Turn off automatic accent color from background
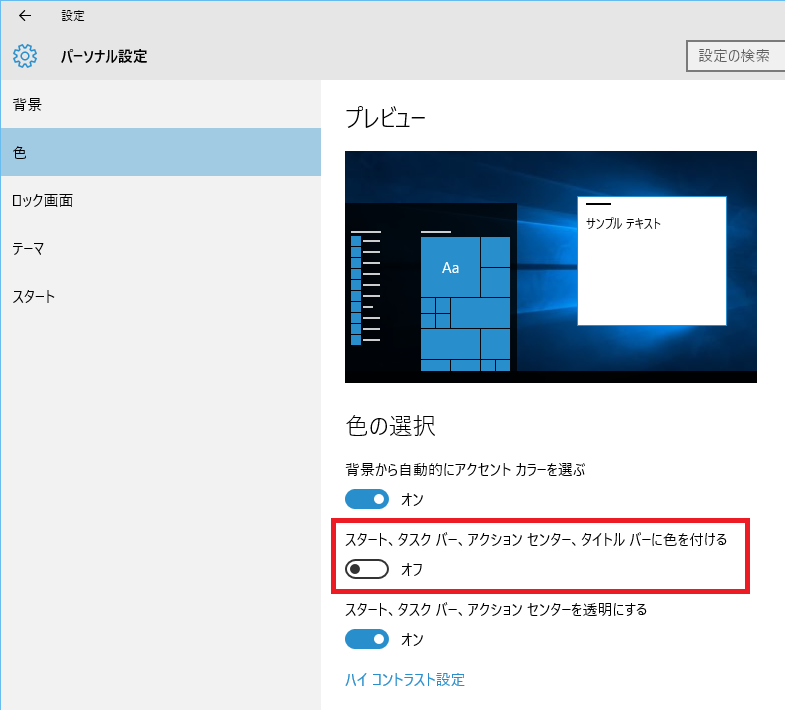The image size is (785, 710). point(366,499)
